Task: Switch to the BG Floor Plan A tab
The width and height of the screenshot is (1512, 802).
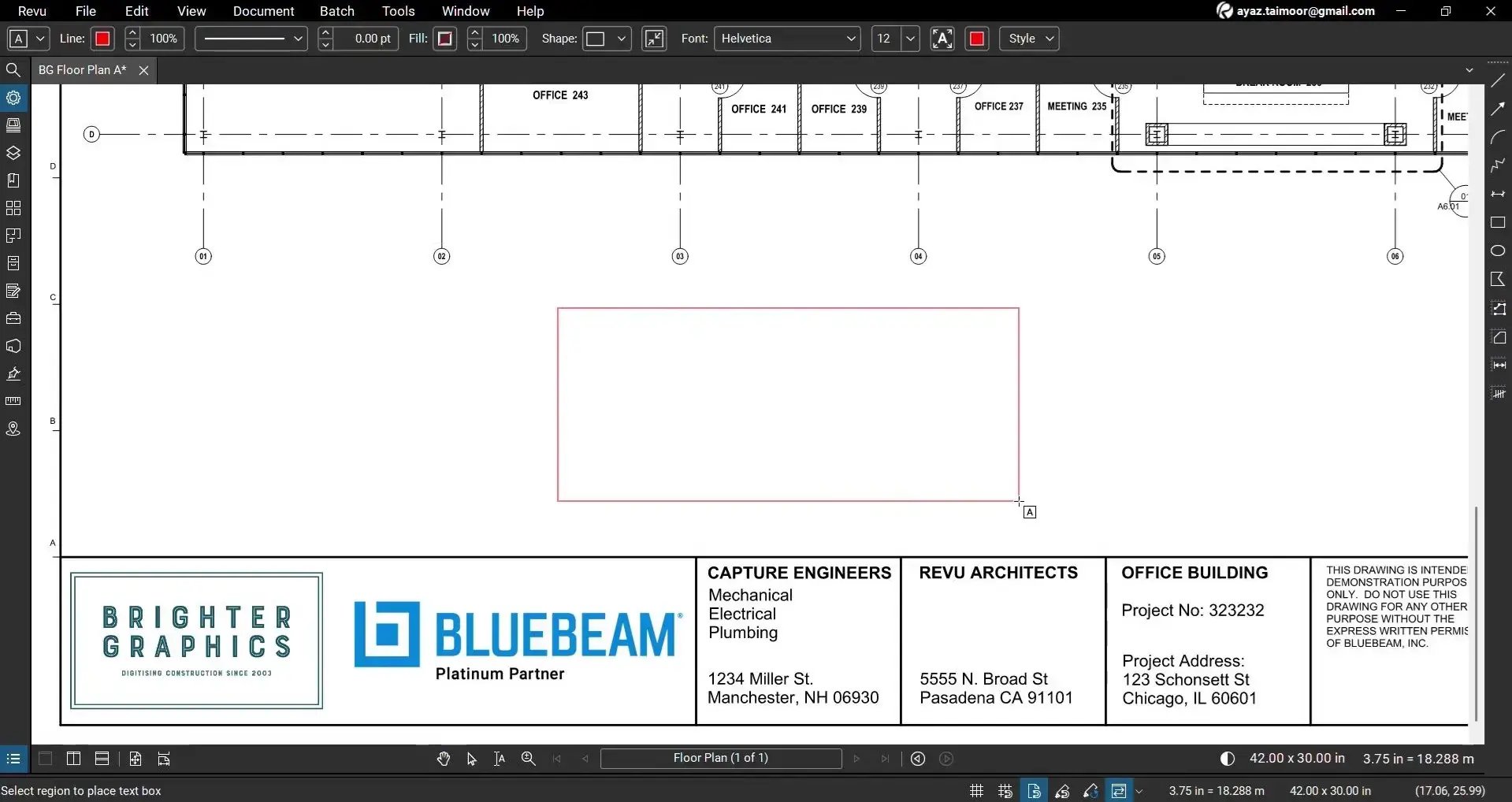Action: click(x=81, y=69)
